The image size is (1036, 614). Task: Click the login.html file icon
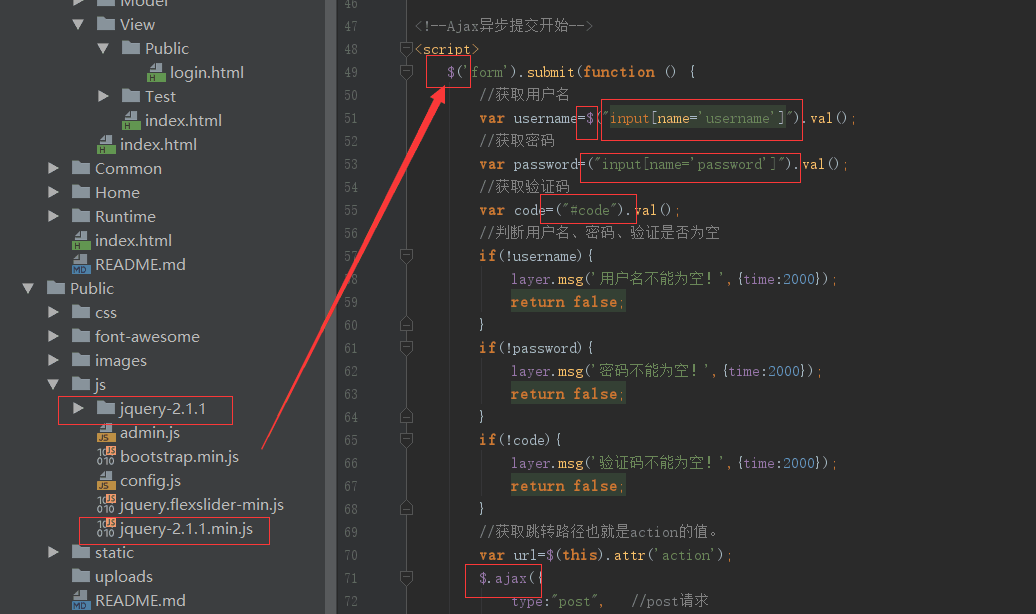156,72
